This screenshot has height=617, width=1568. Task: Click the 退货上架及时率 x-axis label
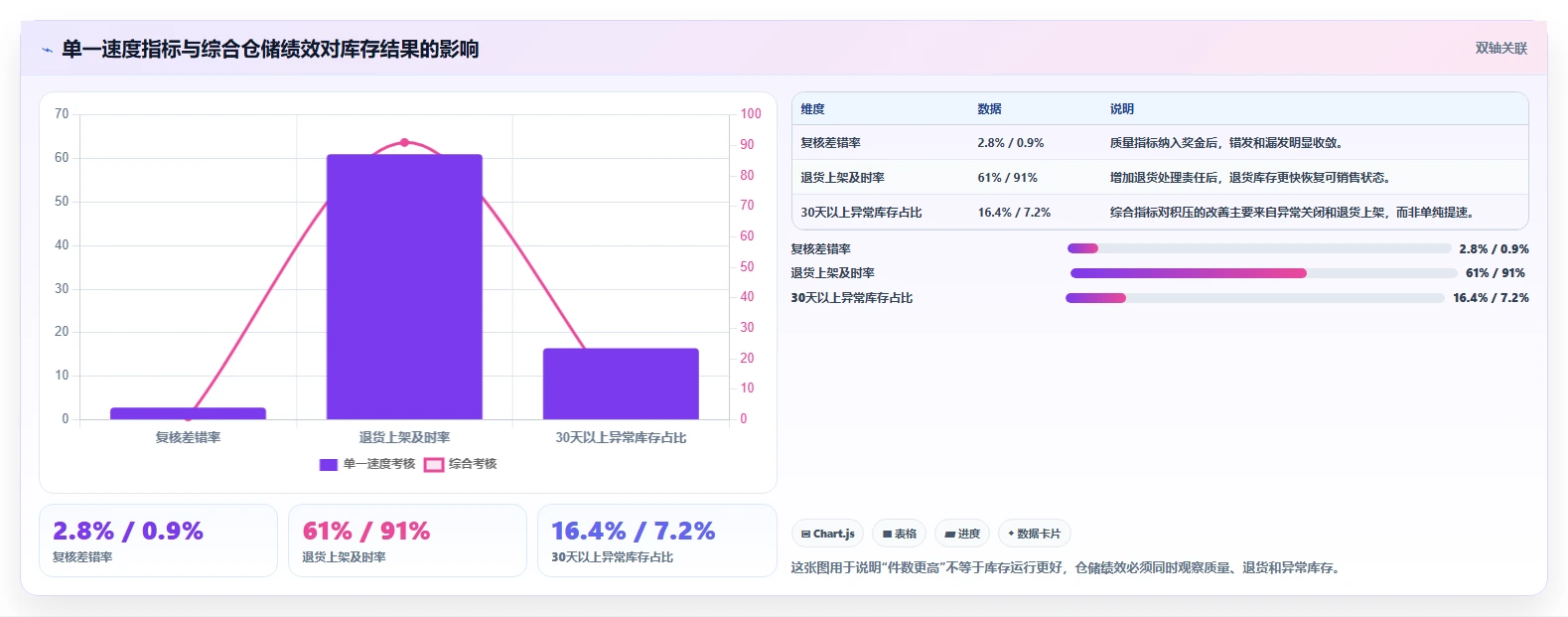[404, 437]
